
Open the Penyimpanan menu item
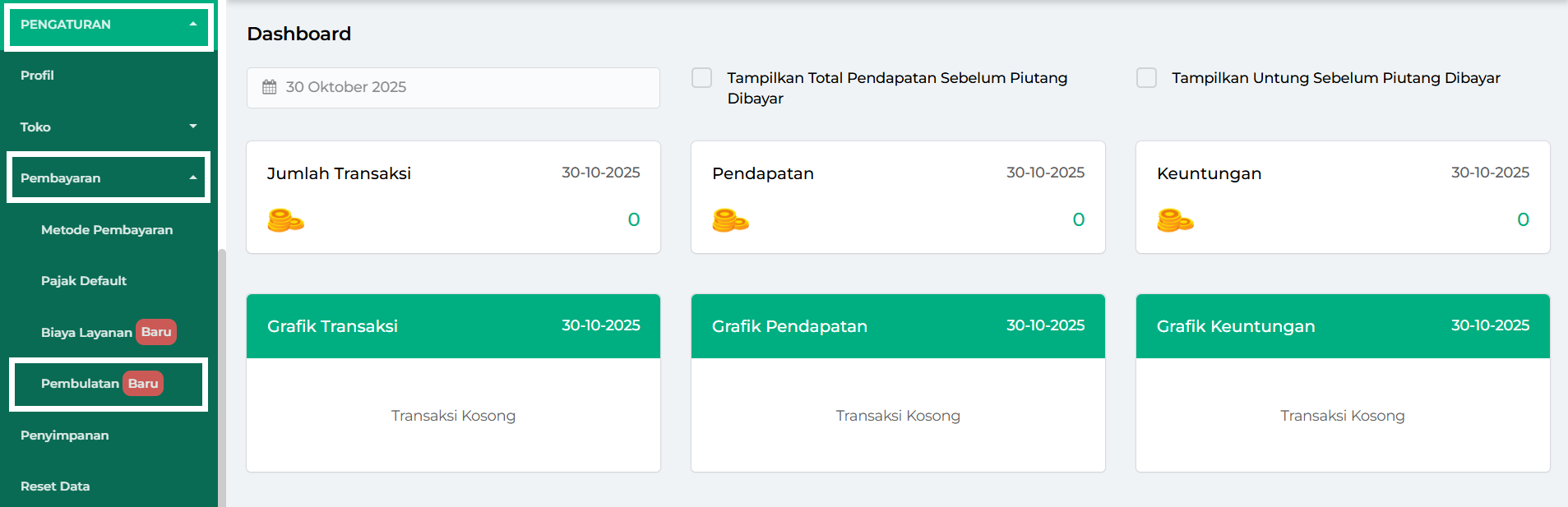tap(64, 436)
